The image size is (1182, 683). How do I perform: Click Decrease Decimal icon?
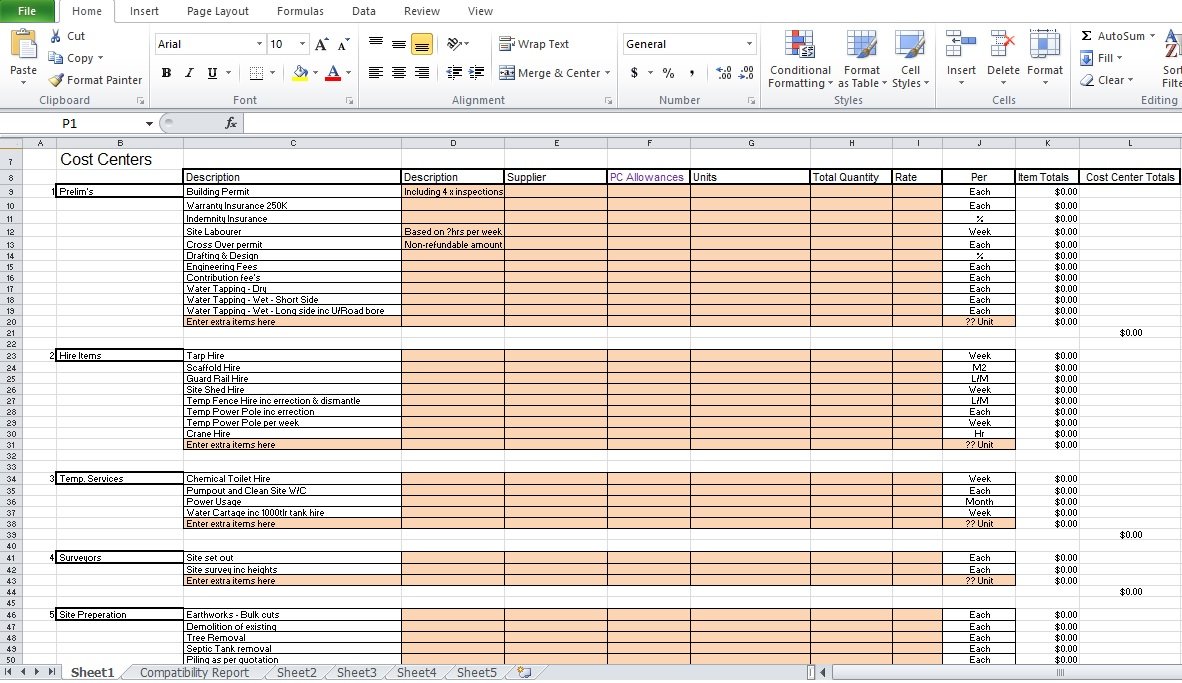(x=746, y=73)
